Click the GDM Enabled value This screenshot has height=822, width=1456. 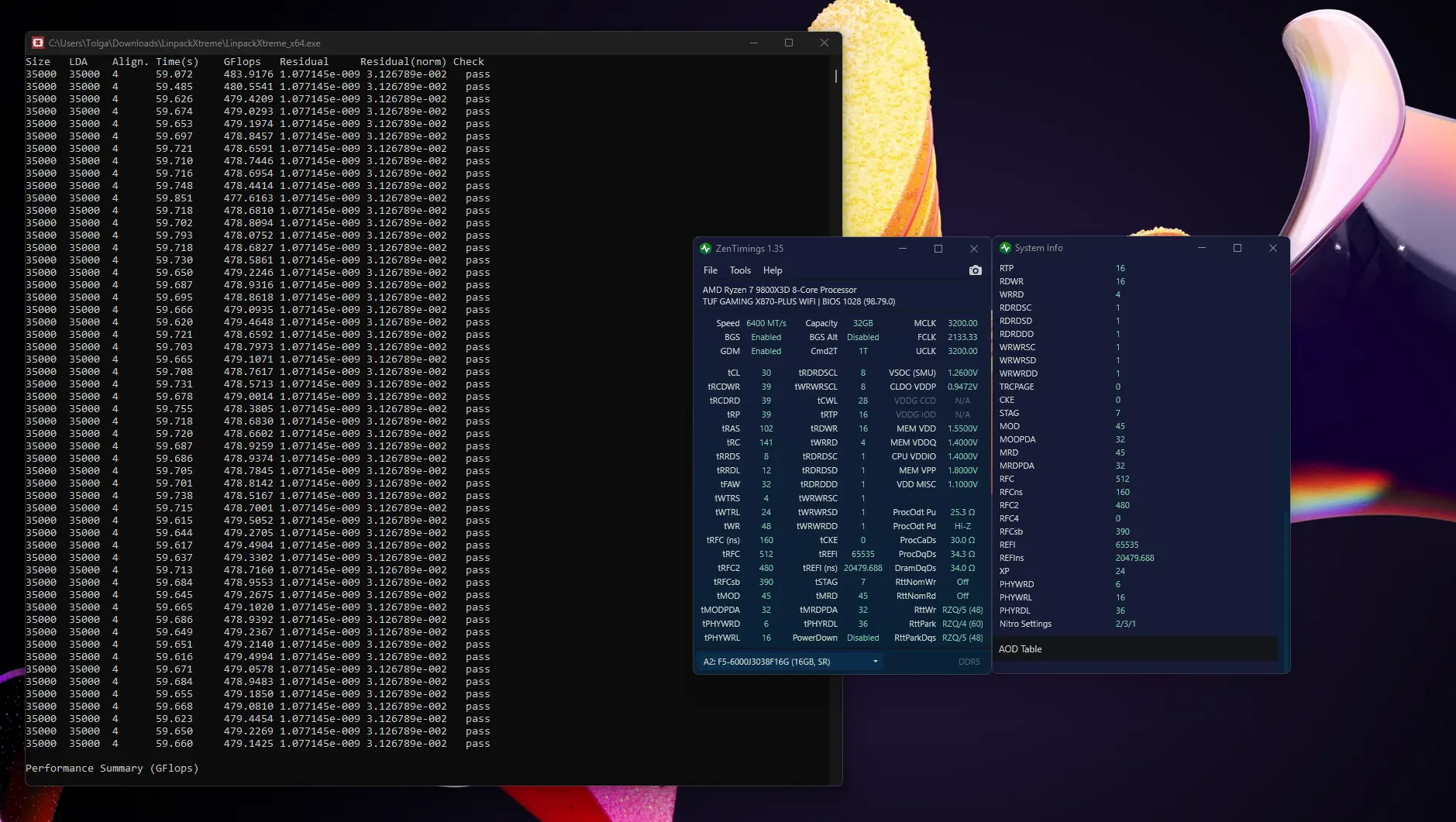[x=766, y=351]
